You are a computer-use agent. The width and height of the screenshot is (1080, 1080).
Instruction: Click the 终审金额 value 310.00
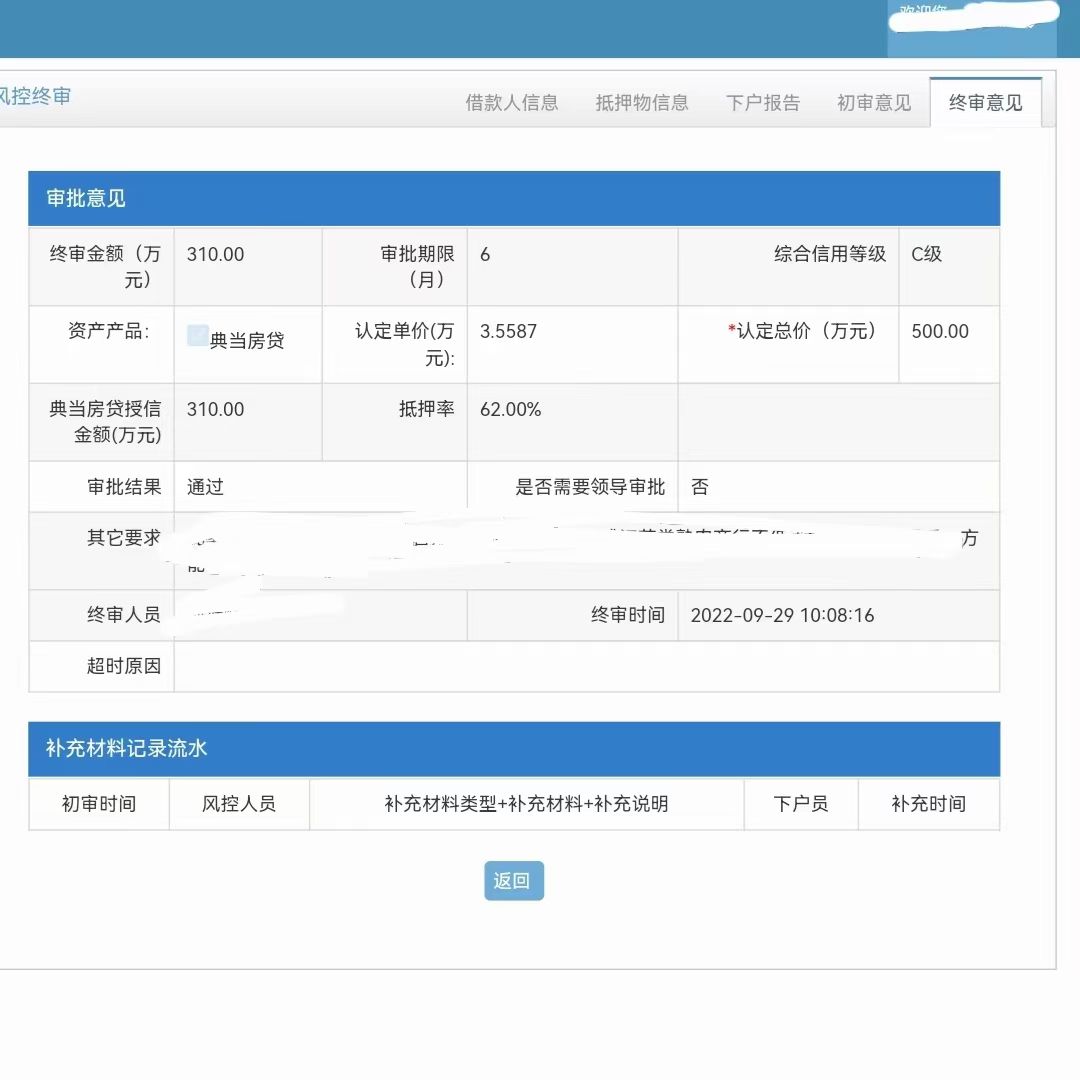coord(215,254)
